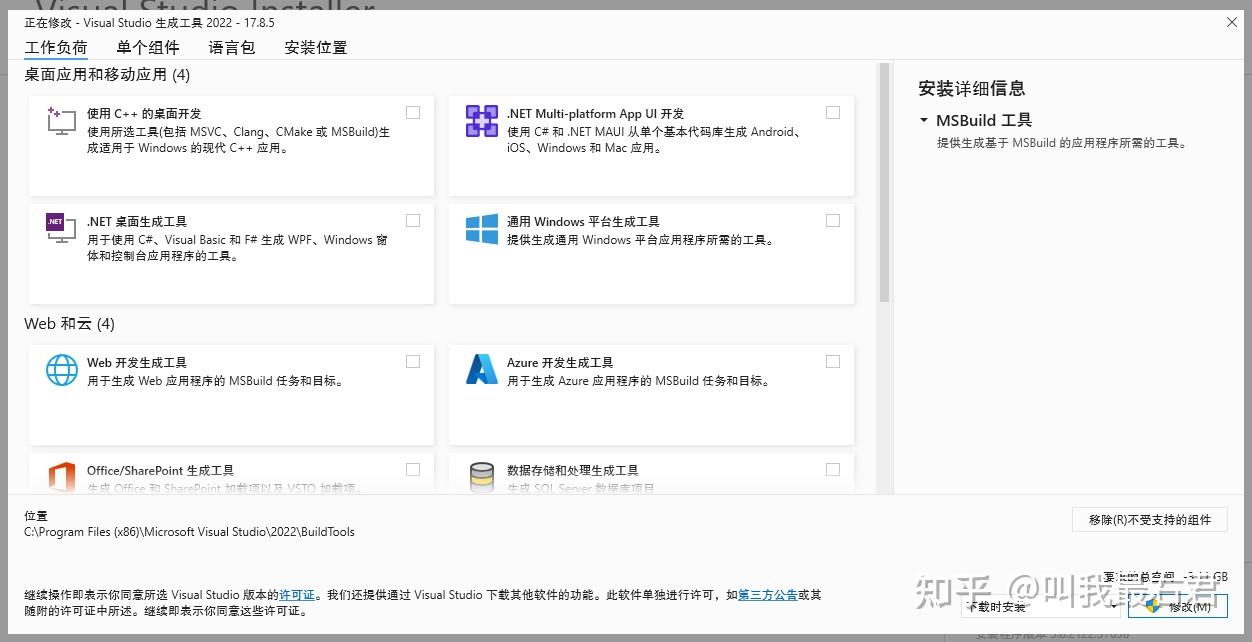Click the 通用 Windows 平台 Windows logo icon

[481, 228]
